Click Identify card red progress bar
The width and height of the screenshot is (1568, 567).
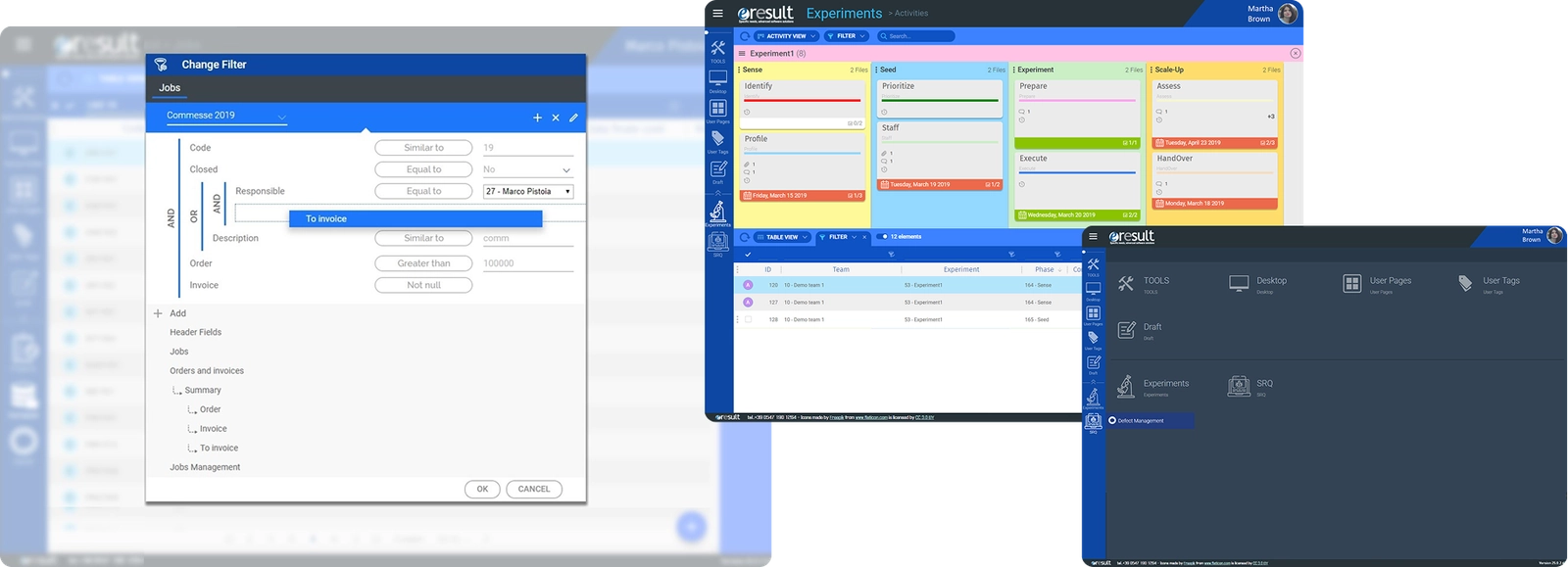click(802, 100)
